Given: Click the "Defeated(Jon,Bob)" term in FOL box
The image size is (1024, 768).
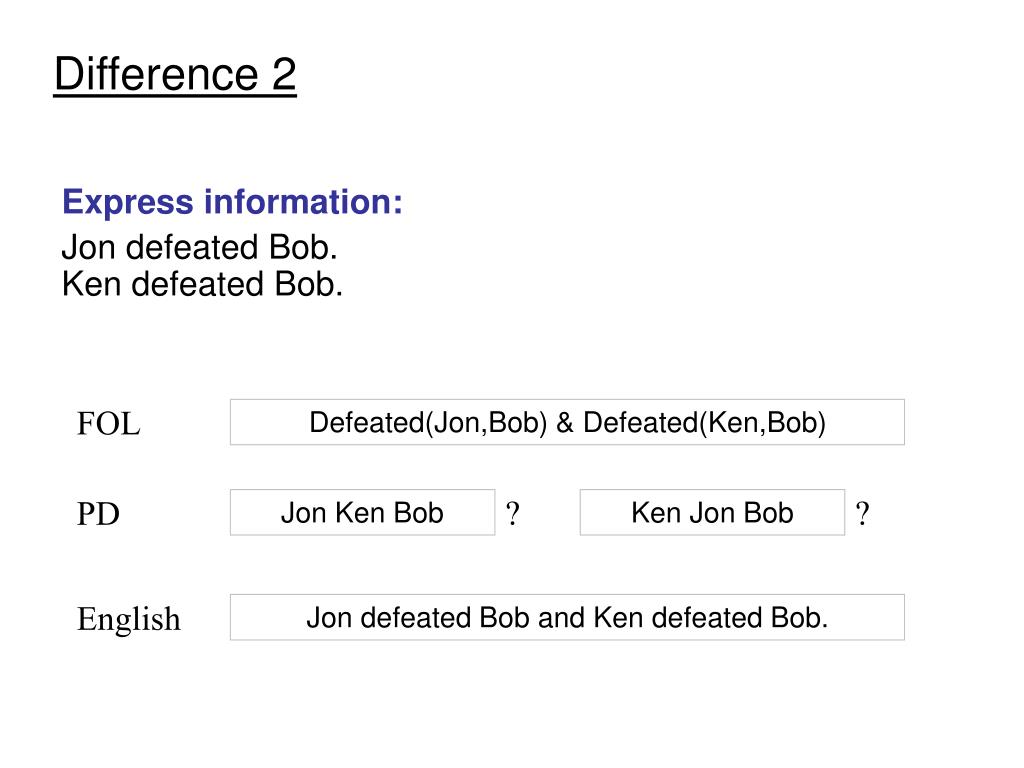Looking at the screenshot, I should 428,423.
